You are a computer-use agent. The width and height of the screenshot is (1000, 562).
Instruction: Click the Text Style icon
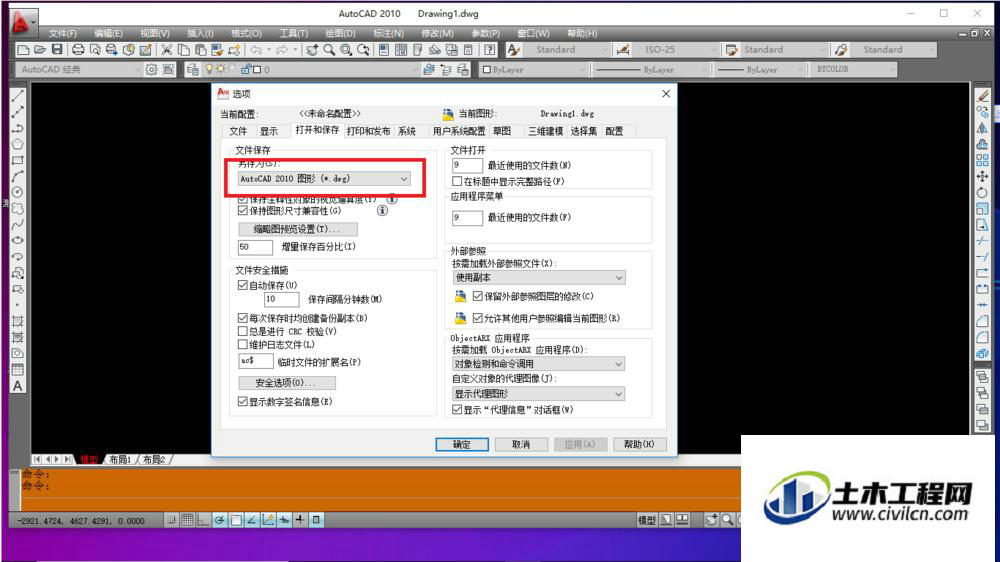coord(514,50)
